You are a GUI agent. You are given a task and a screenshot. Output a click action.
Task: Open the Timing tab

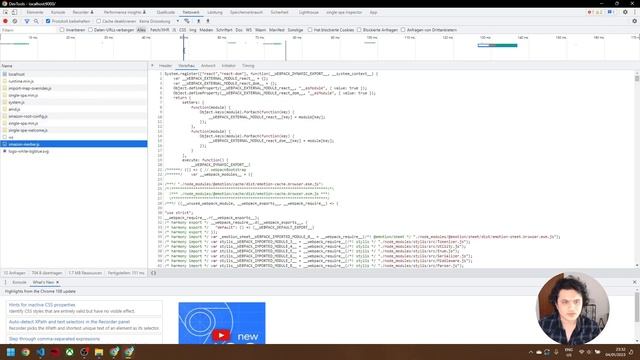click(248, 65)
